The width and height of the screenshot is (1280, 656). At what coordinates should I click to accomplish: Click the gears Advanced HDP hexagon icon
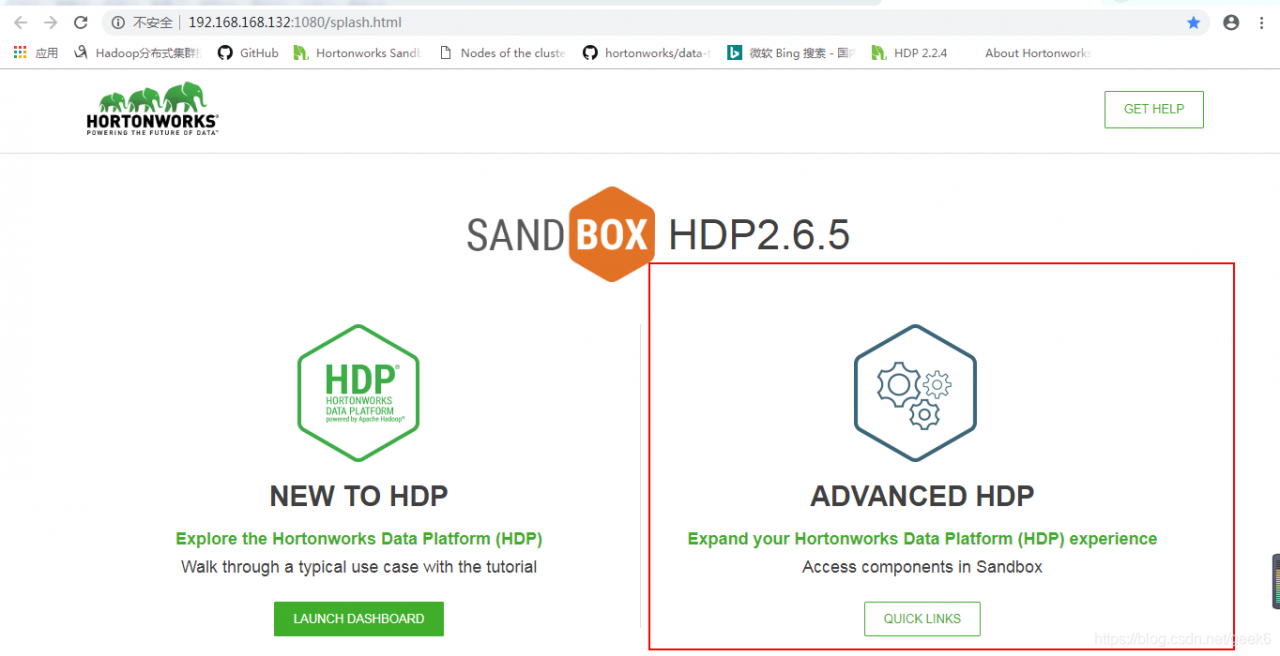point(915,392)
